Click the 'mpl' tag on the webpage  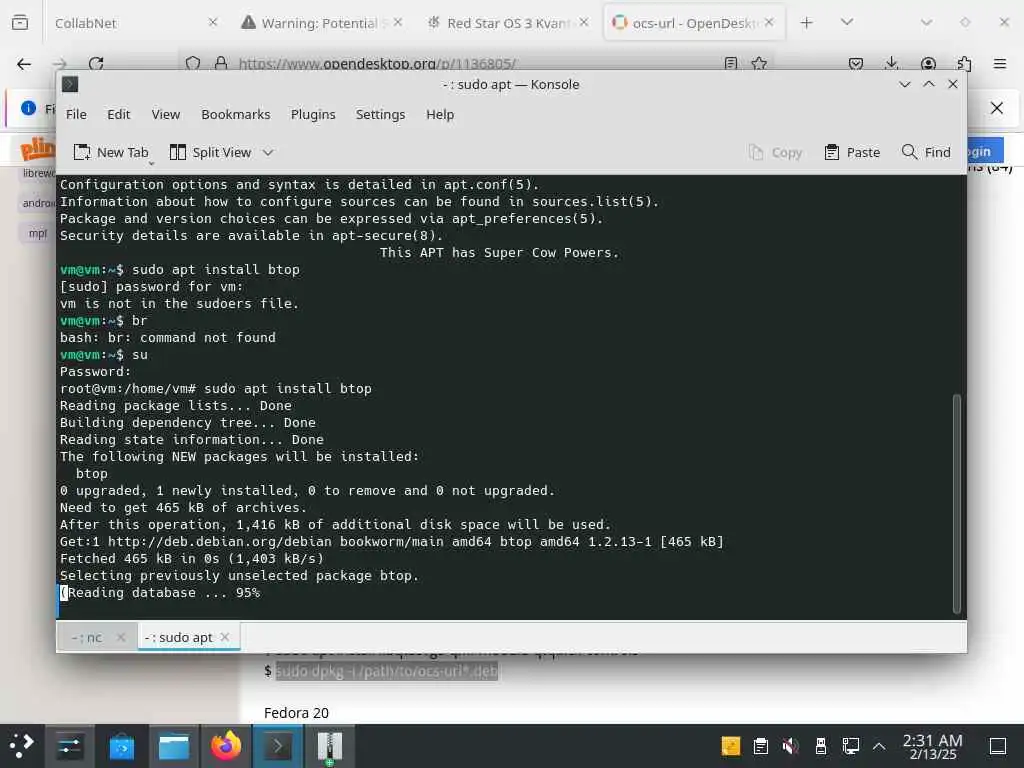click(x=38, y=233)
